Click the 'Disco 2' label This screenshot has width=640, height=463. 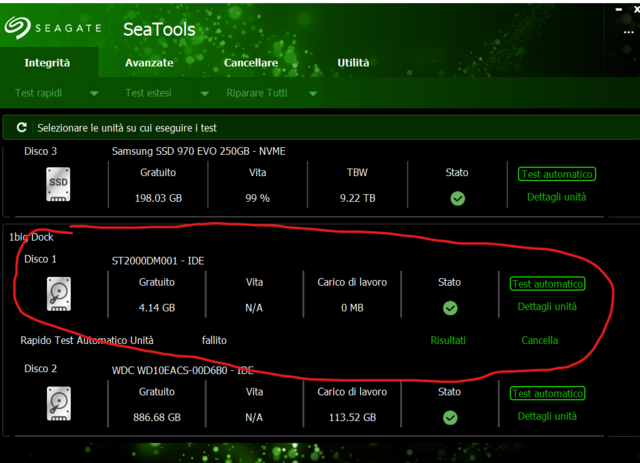40,368
